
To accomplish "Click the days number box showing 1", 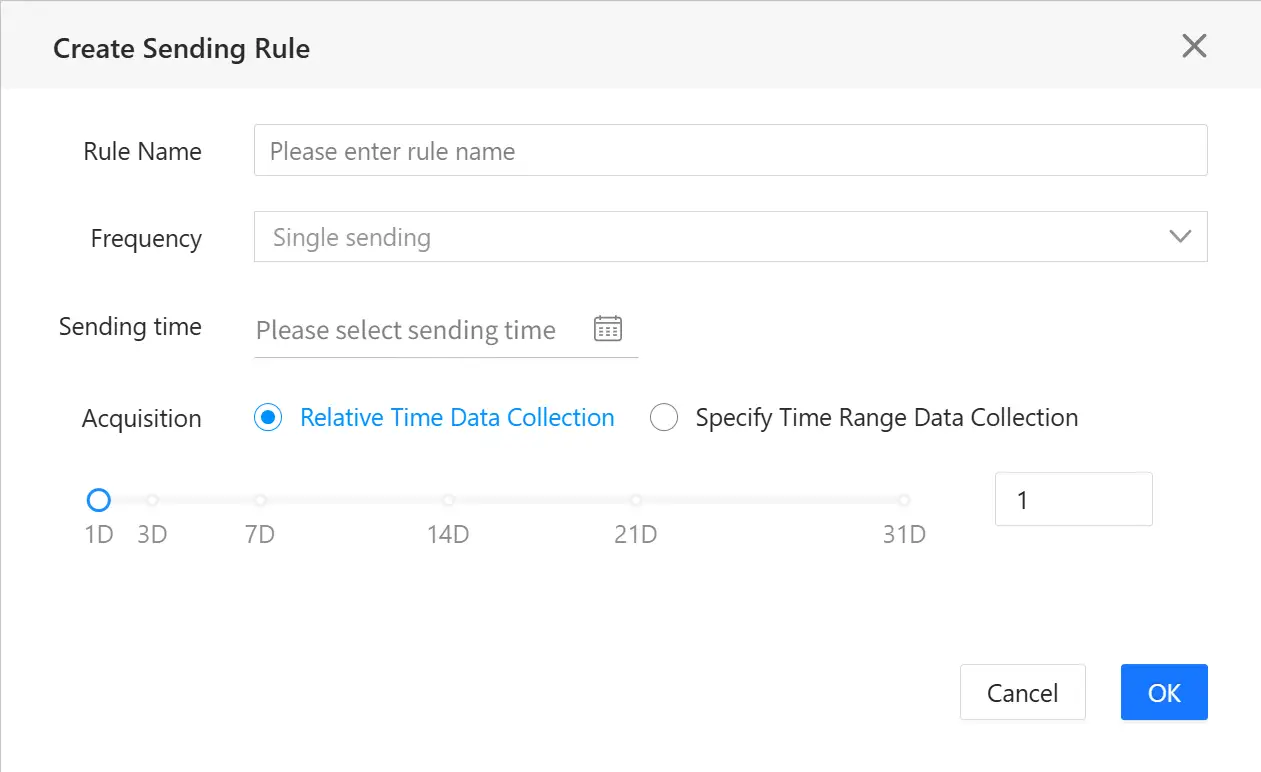I will tap(1073, 500).
